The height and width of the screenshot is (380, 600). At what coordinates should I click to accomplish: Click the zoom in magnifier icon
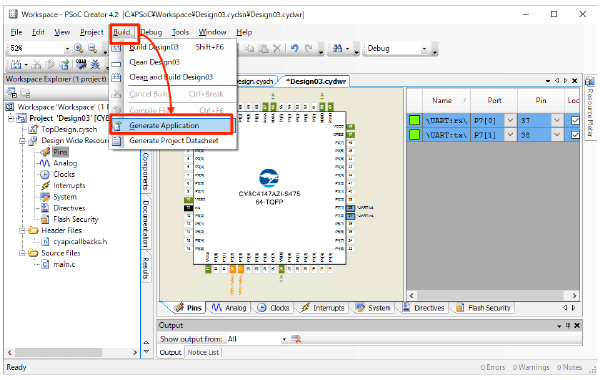pos(79,48)
